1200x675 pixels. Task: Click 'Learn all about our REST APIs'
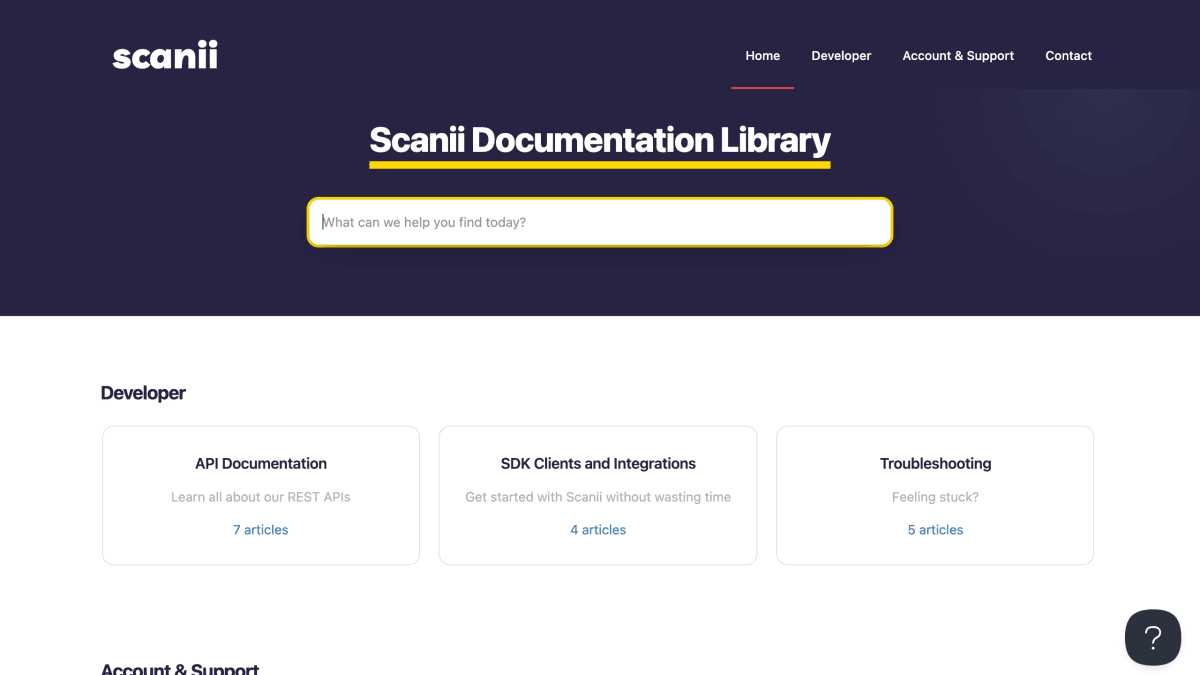(x=261, y=497)
